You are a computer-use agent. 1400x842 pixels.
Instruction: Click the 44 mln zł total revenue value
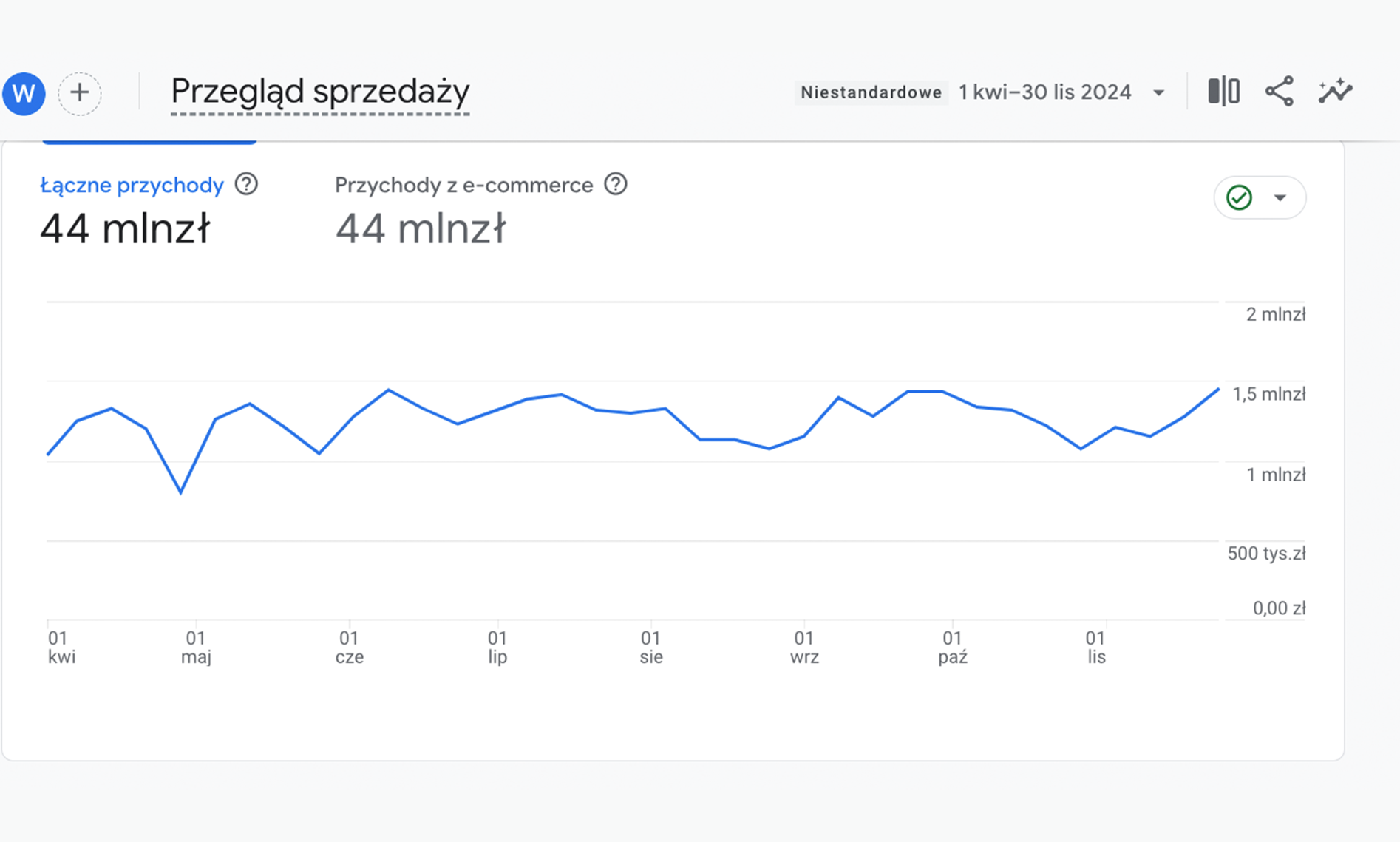(125, 228)
